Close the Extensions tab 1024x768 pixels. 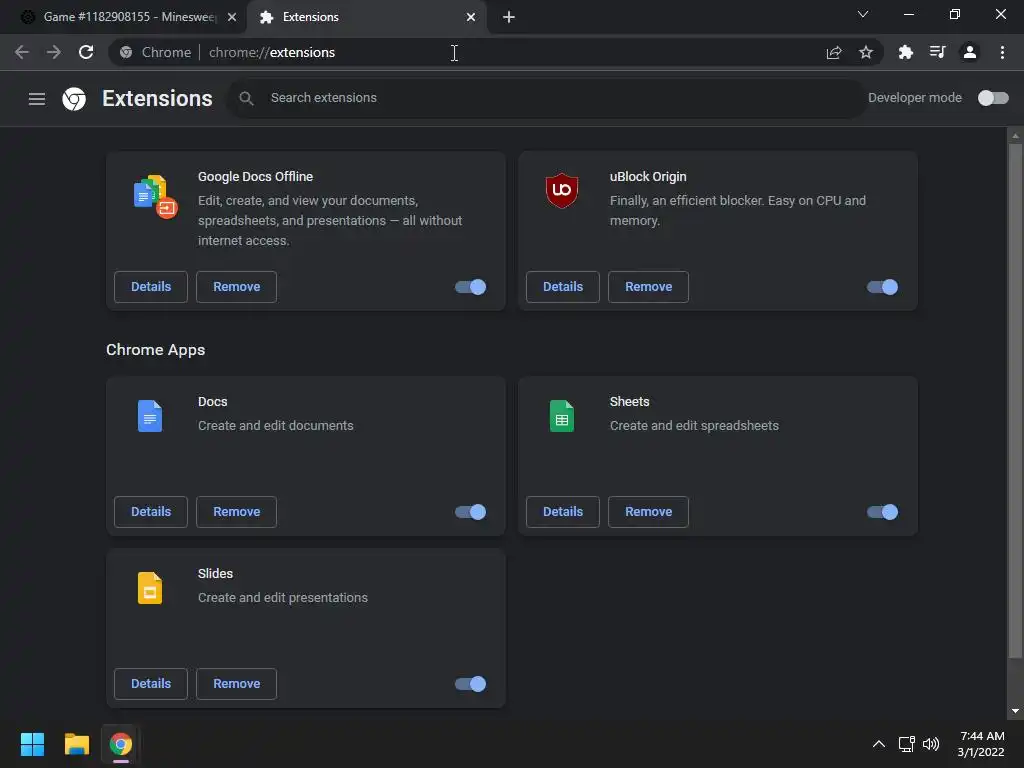tap(471, 17)
